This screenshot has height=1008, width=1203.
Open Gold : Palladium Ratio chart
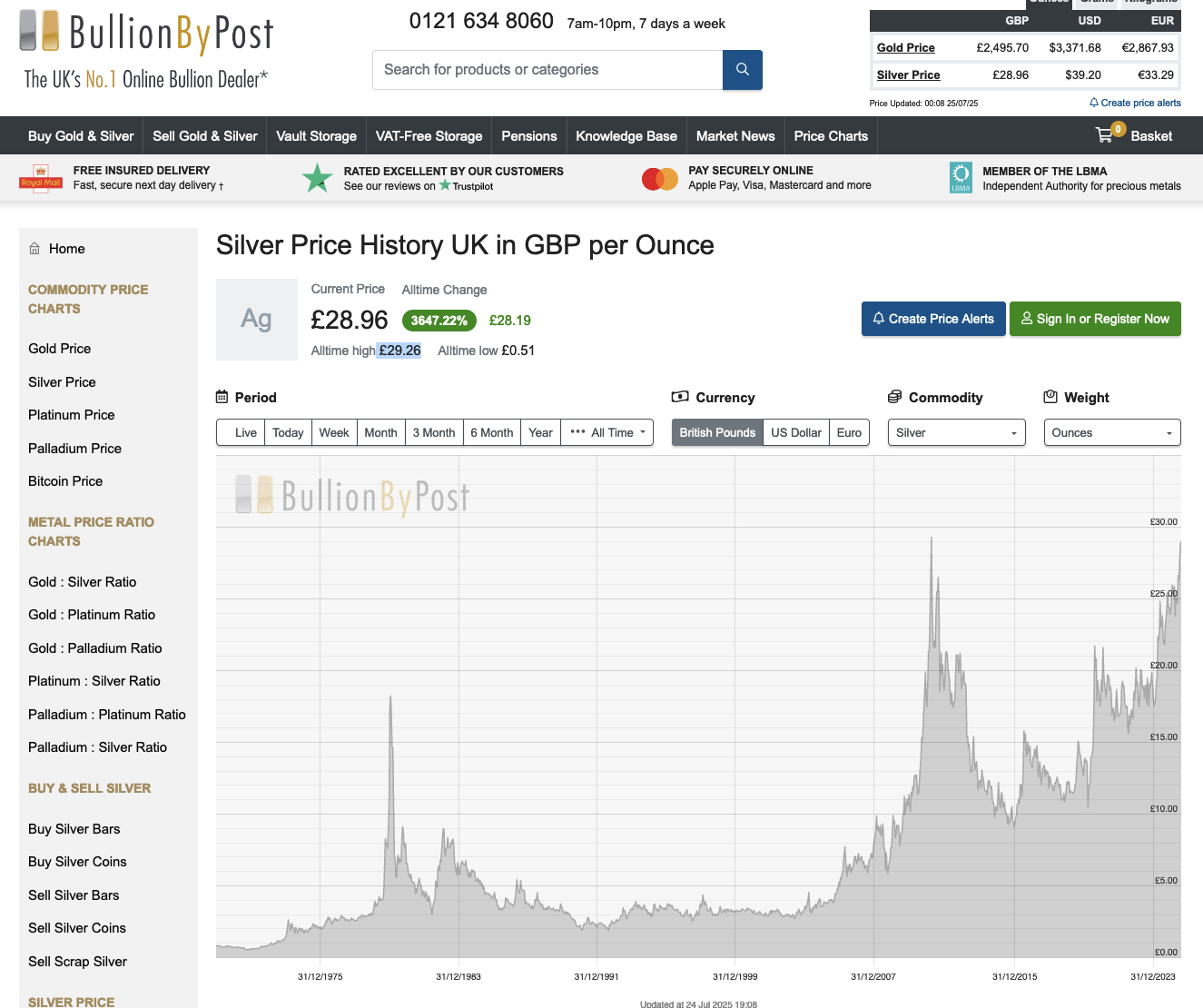point(95,648)
